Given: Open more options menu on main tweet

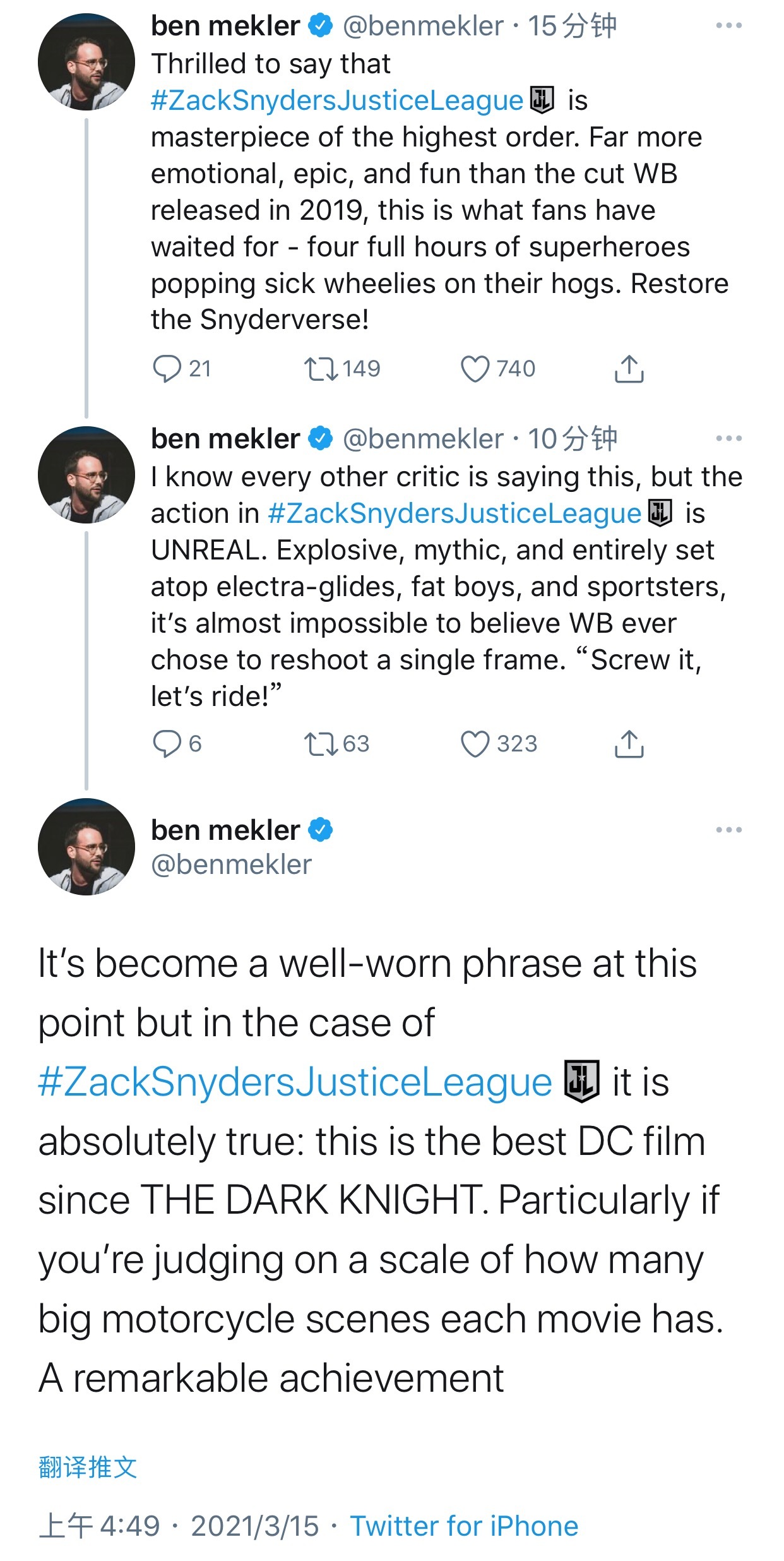Looking at the screenshot, I should coord(728,830).
